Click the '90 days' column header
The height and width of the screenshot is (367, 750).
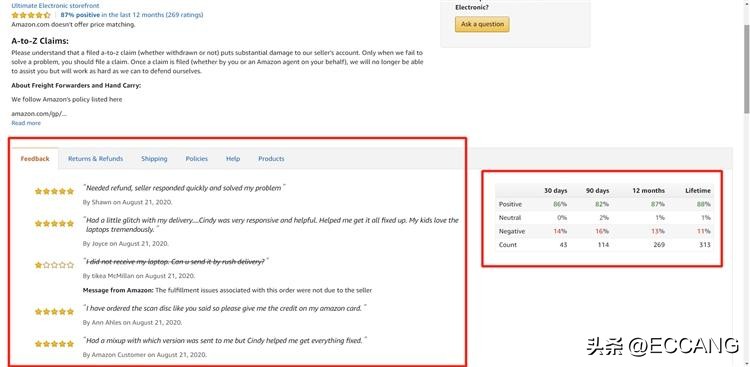click(x=597, y=190)
